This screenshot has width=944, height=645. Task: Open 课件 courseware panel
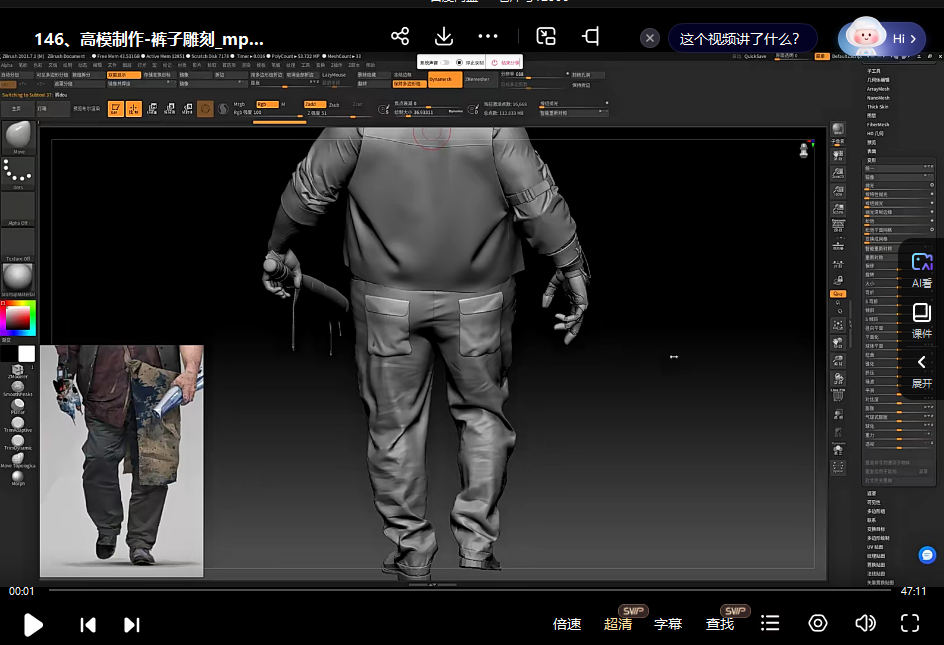click(x=921, y=320)
